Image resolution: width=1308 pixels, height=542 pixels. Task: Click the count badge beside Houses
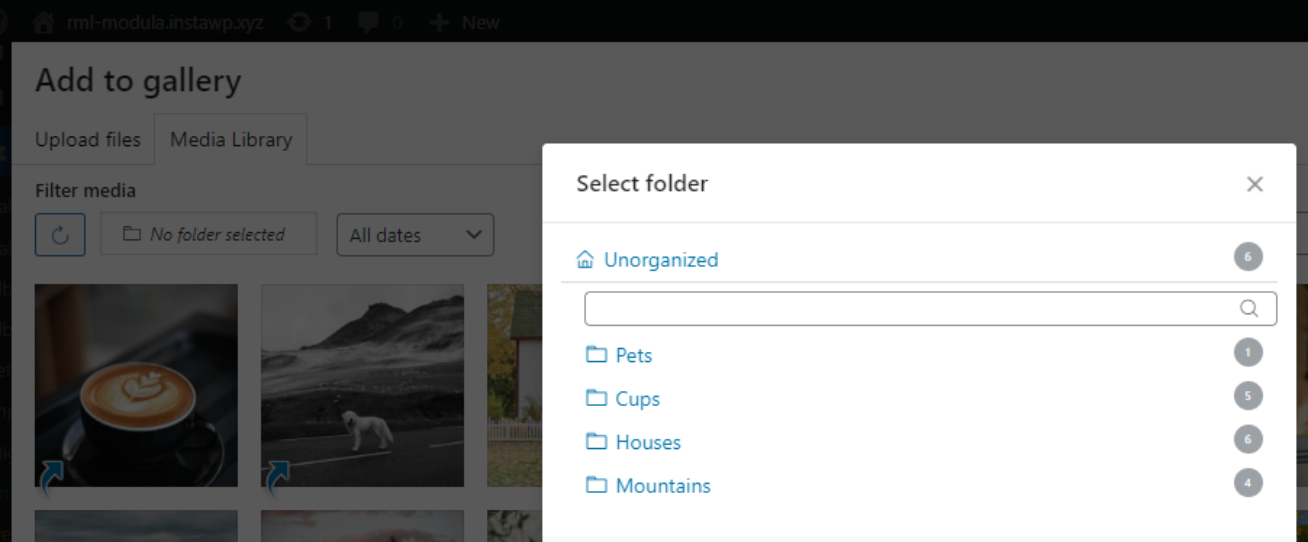(1248, 439)
